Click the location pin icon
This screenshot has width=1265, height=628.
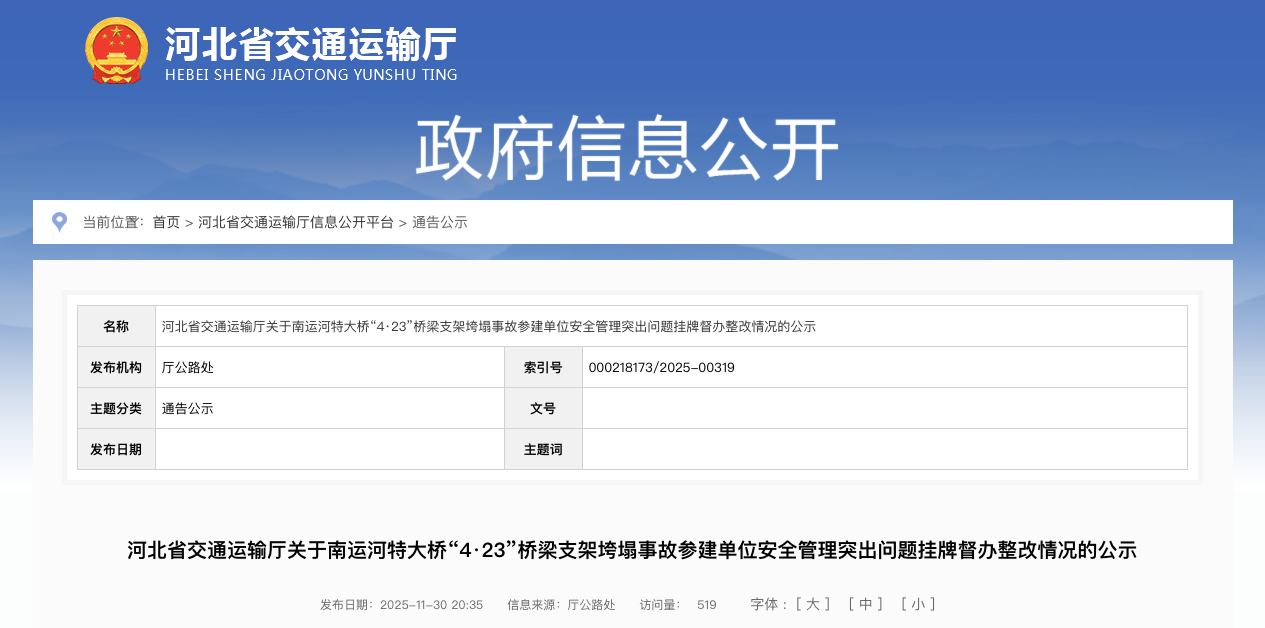59,222
